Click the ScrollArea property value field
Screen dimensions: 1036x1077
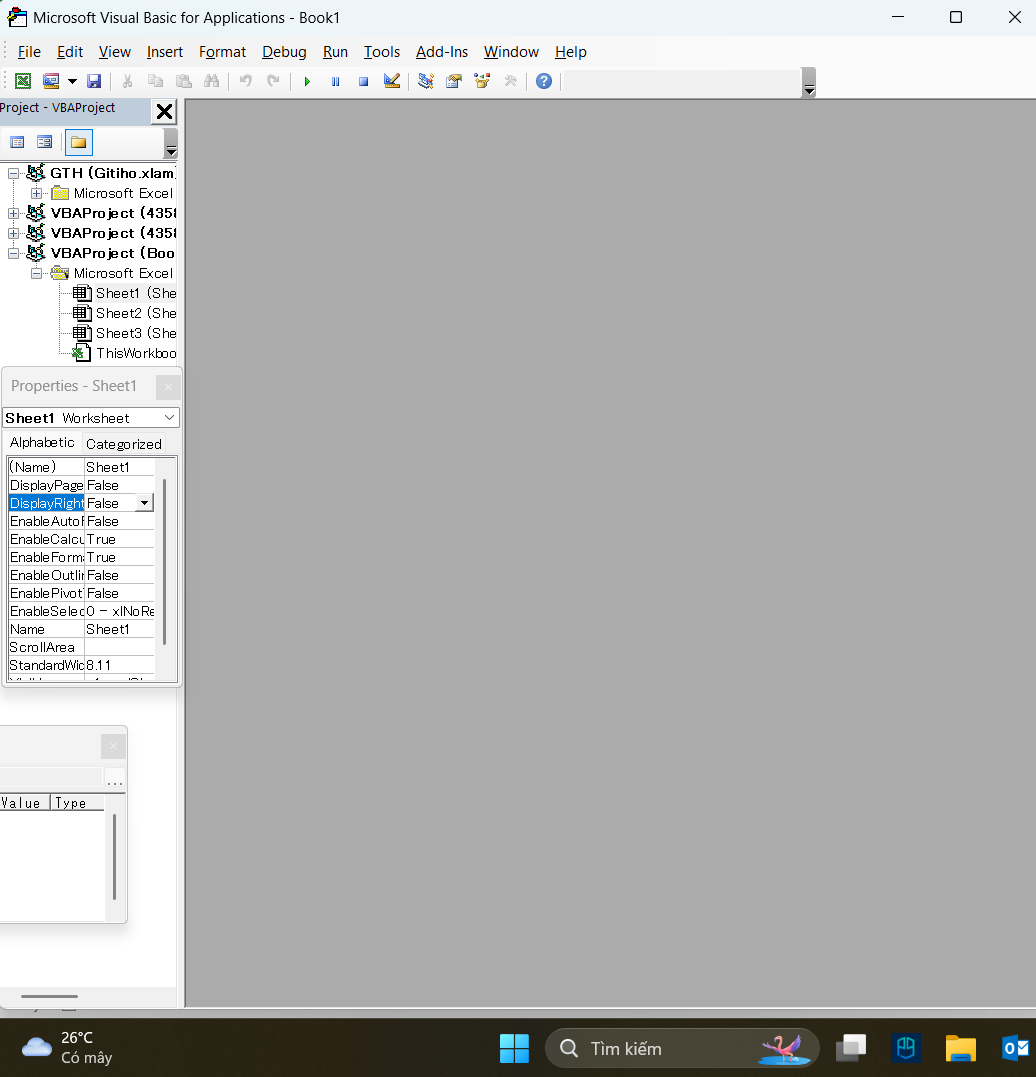120,647
